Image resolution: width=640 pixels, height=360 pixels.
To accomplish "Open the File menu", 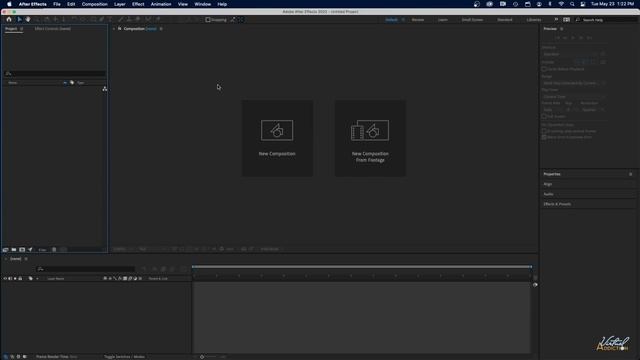I will click(57, 4).
